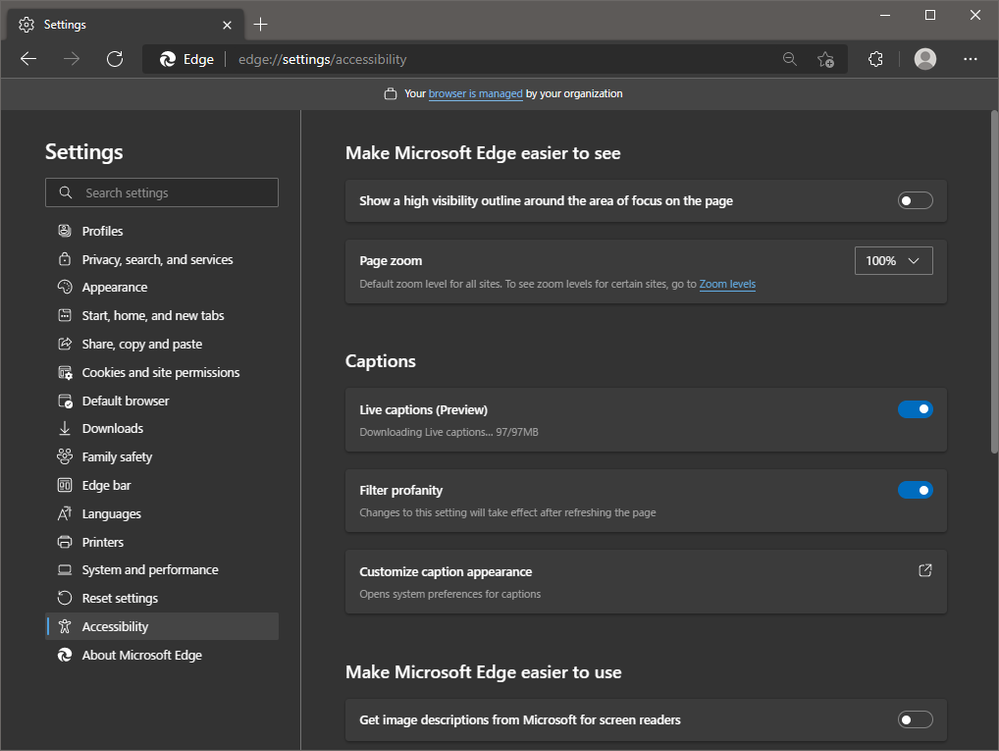Select Family safety in sidebar
The height and width of the screenshot is (751, 999).
click(162, 457)
